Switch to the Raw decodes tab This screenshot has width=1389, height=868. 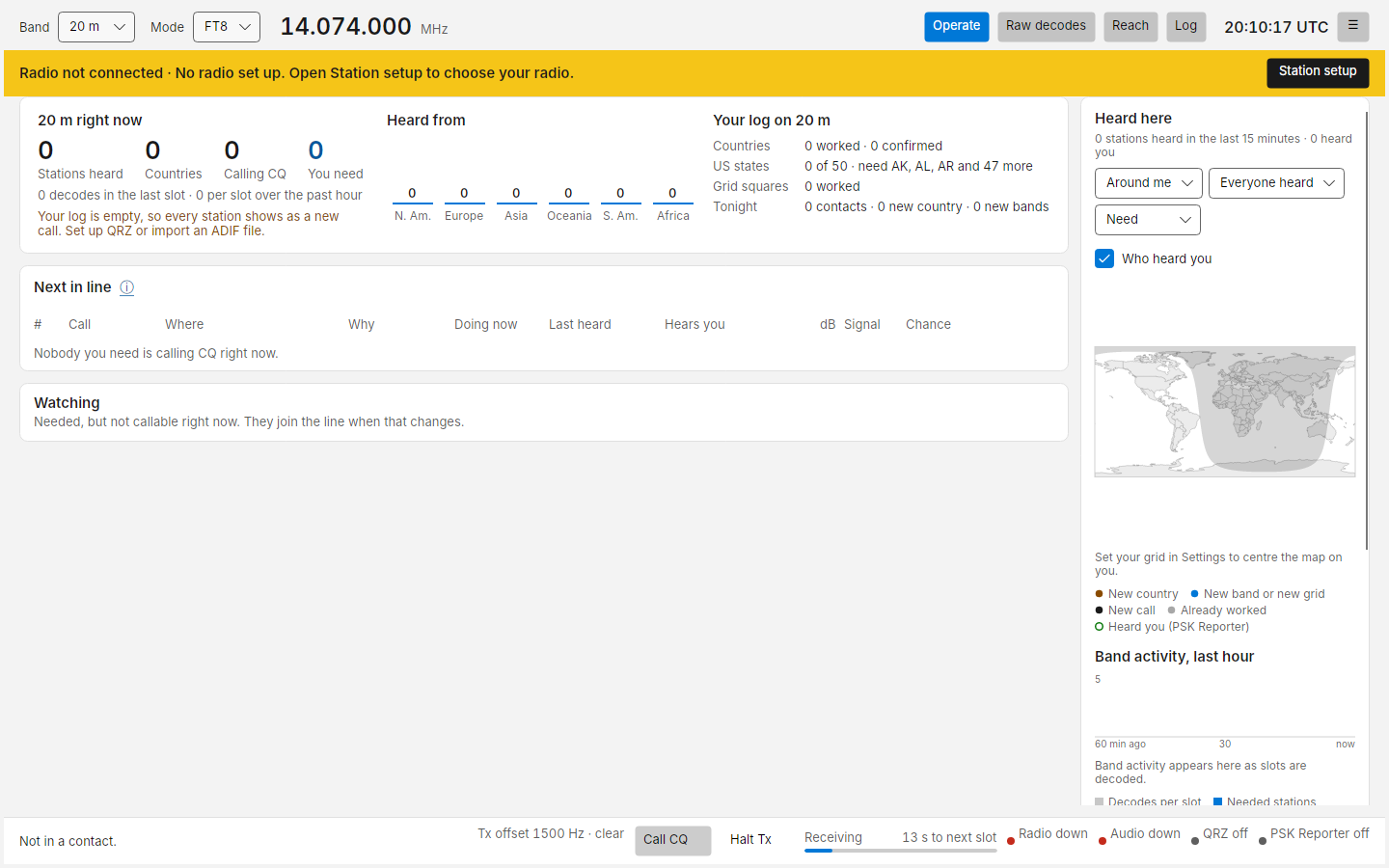coord(1046,26)
